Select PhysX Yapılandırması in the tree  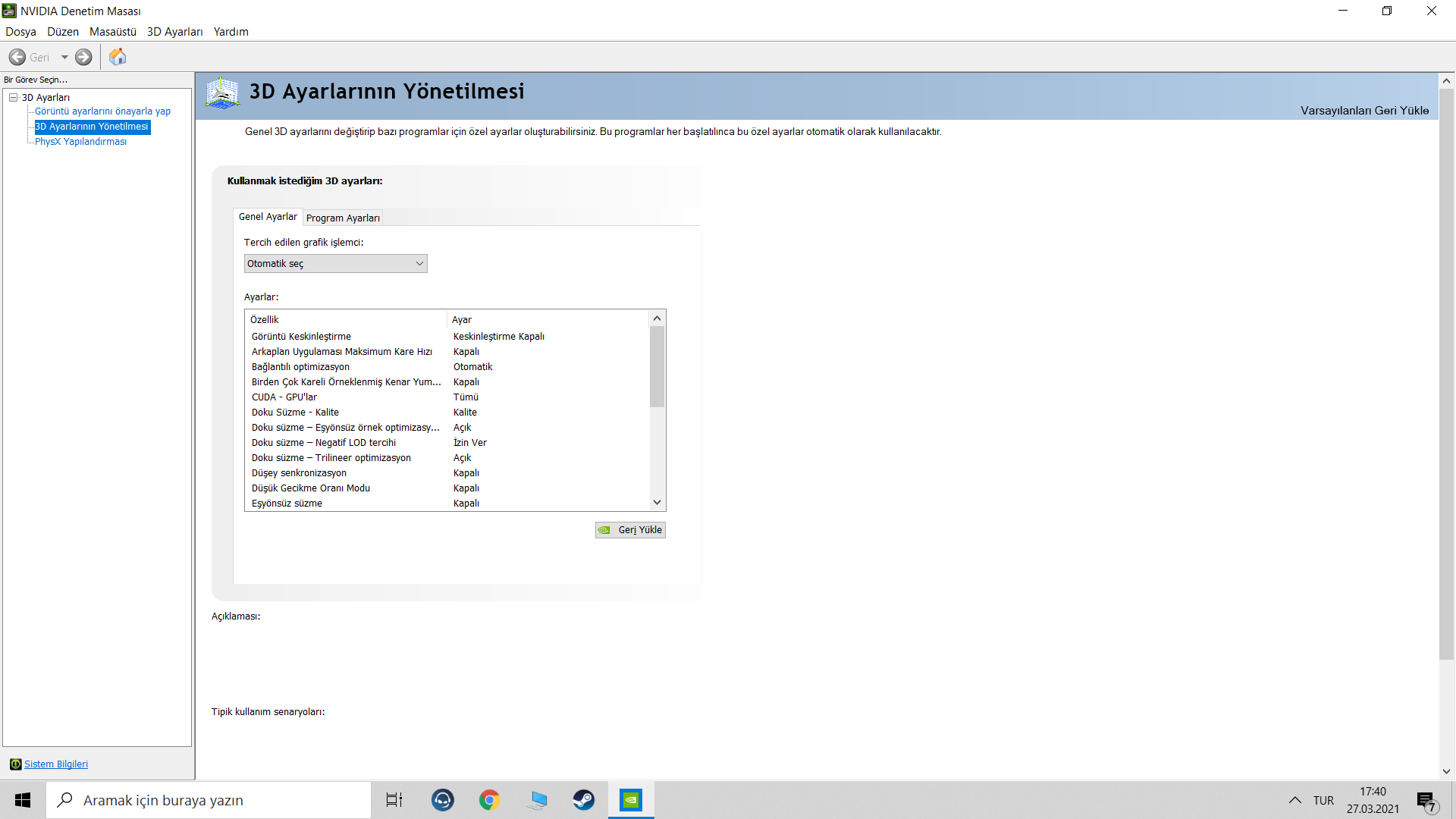[x=80, y=141]
